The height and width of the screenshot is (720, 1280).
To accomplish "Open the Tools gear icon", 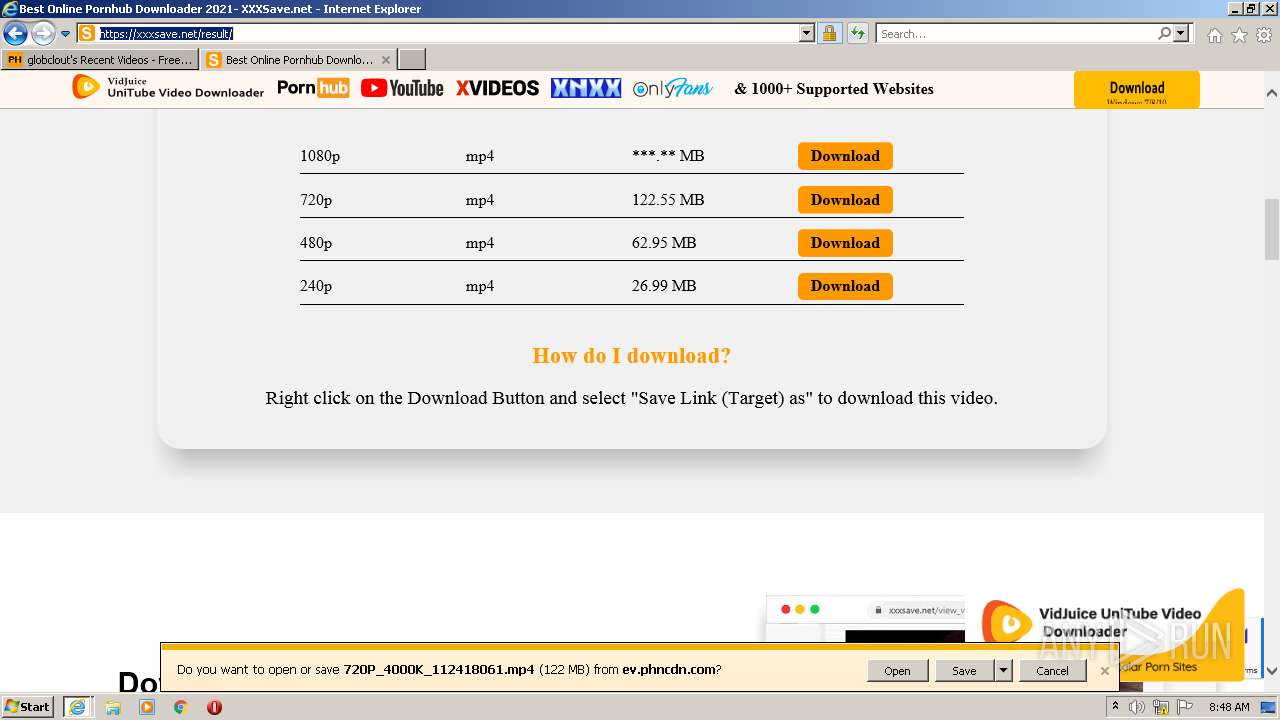I will point(1264,35).
